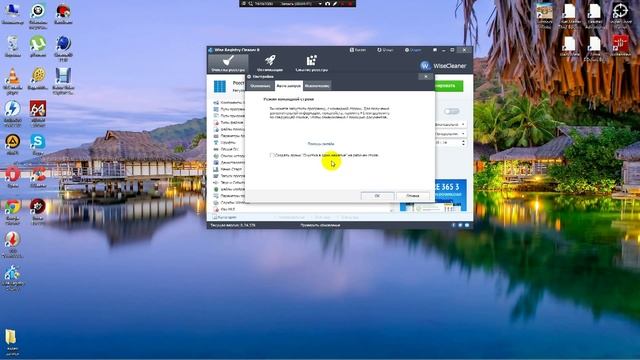Select the Шрифты row in the category list
The image size is (640, 360).
click(229, 142)
